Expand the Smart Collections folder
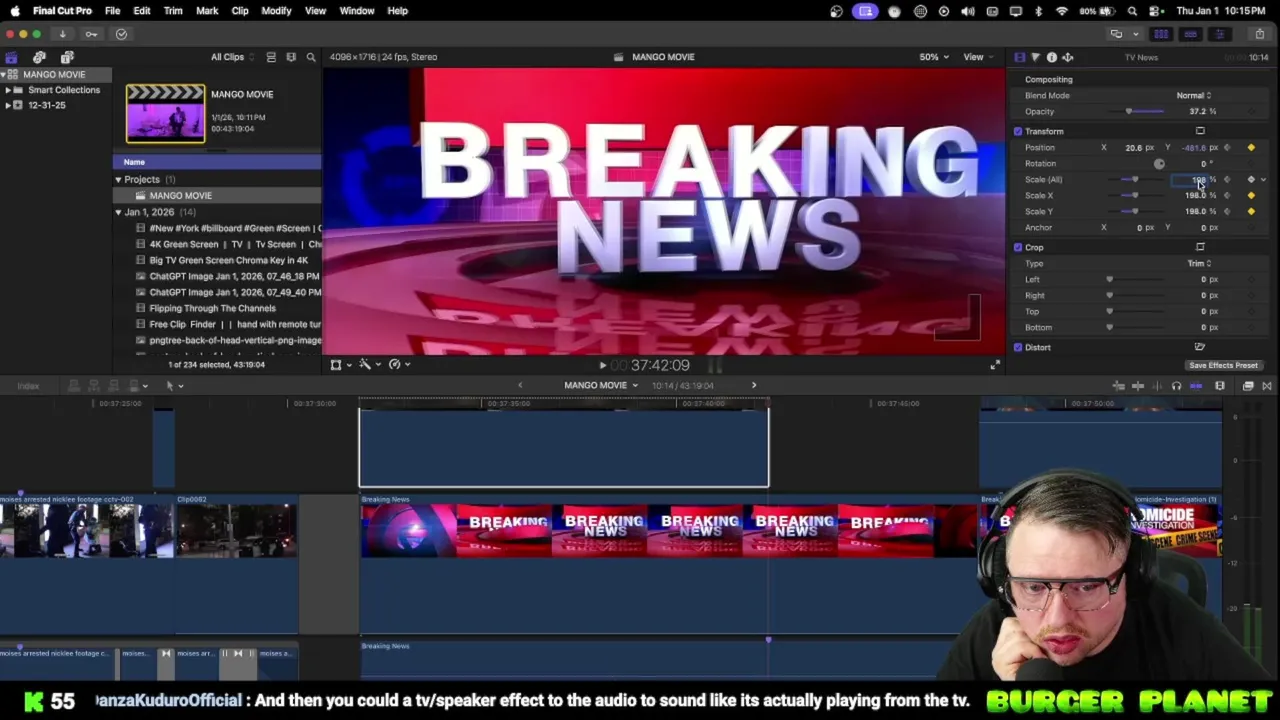This screenshot has width=1280, height=720. click(x=8, y=90)
